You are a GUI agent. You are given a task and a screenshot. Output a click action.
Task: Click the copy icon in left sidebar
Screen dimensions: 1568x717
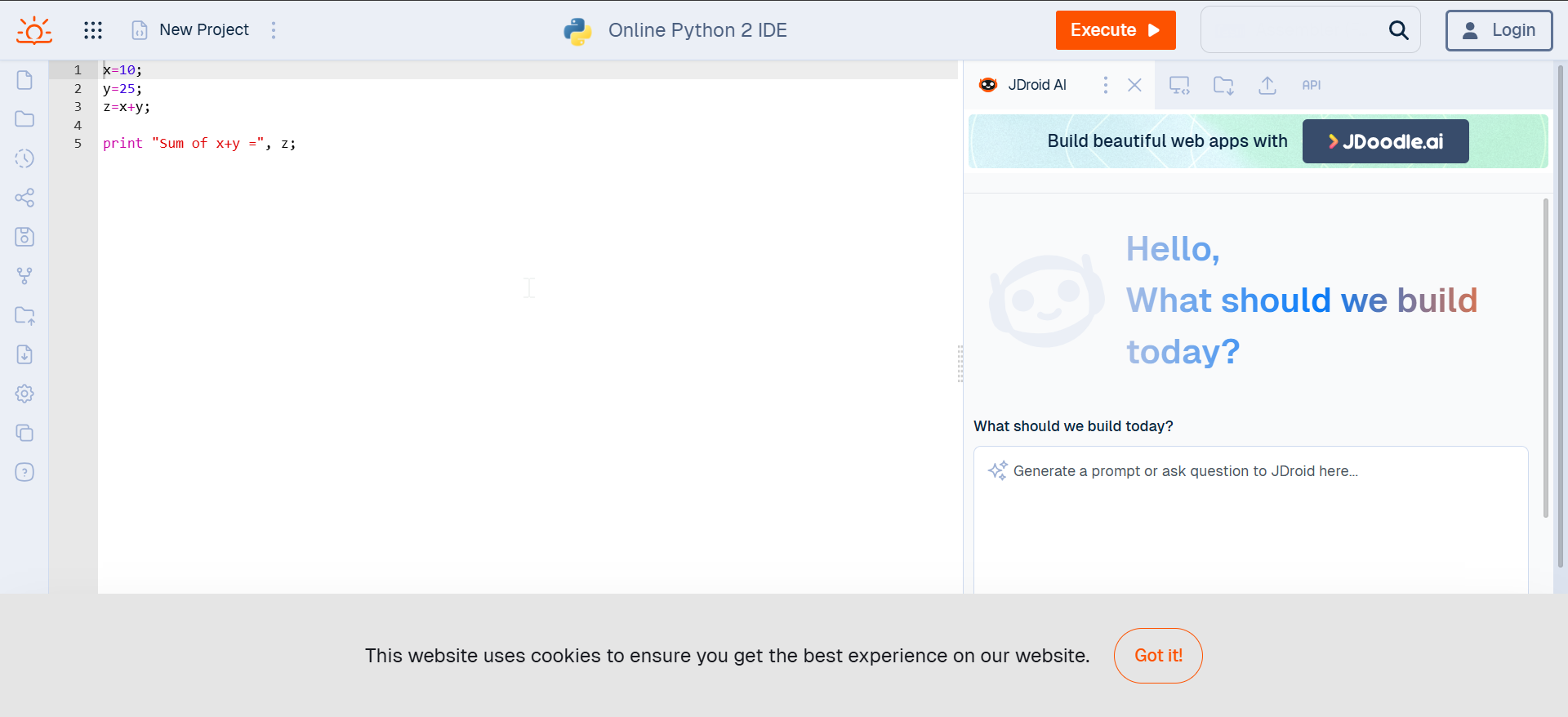click(24, 433)
